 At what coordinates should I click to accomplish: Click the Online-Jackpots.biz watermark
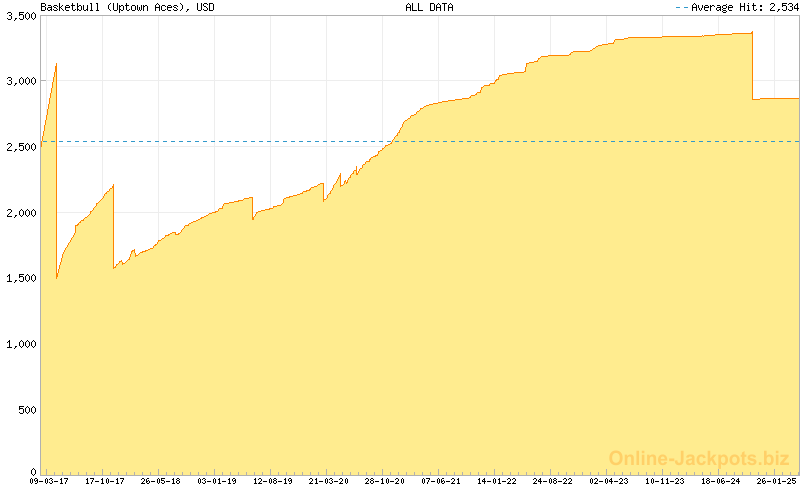point(699,458)
